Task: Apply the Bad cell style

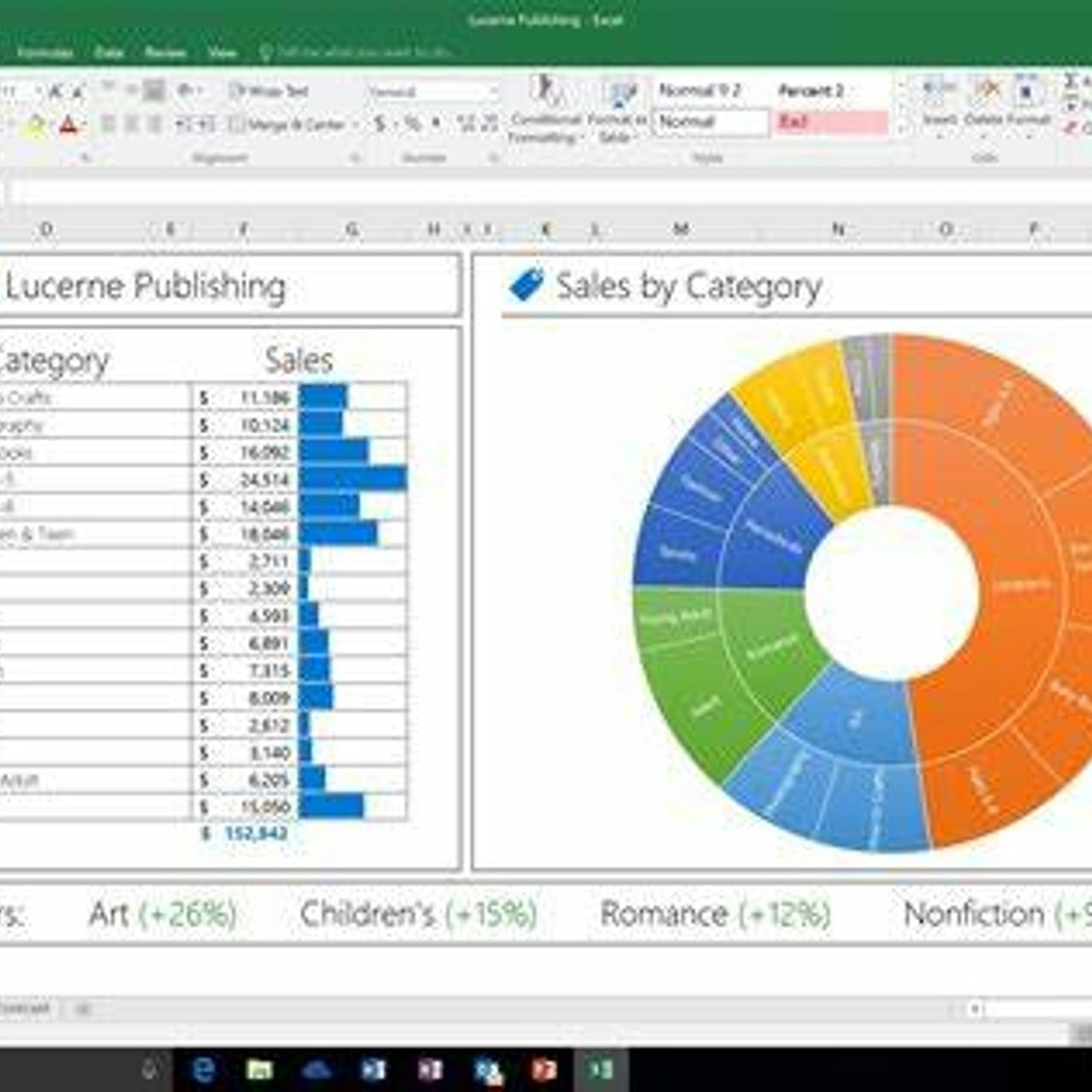Action: (x=832, y=122)
